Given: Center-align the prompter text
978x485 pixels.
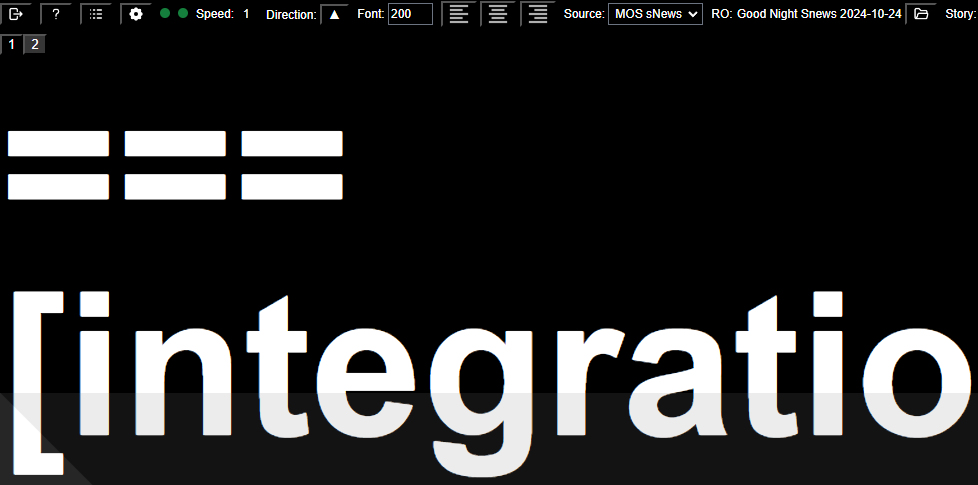Looking at the screenshot, I should tap(498, 14).
